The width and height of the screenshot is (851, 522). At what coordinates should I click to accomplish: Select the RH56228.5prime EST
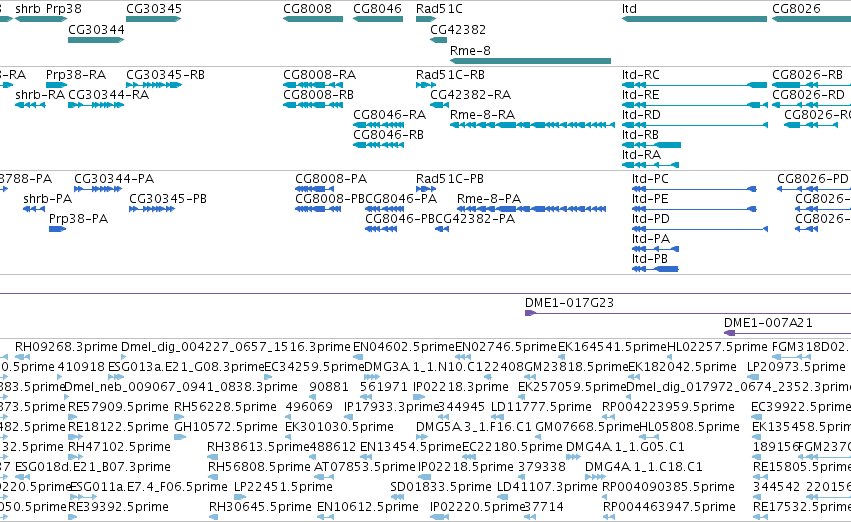coord(179,417)
